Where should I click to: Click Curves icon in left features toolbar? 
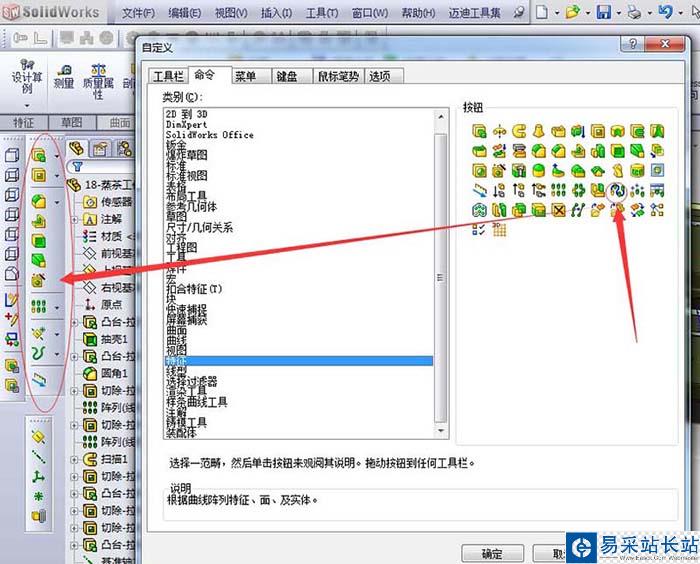[x=39, y=354]
